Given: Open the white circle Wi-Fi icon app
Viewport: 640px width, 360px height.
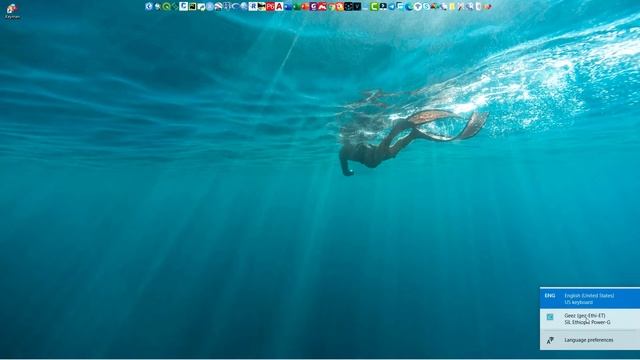Looking at the screenshot, I should pos(418,6).
